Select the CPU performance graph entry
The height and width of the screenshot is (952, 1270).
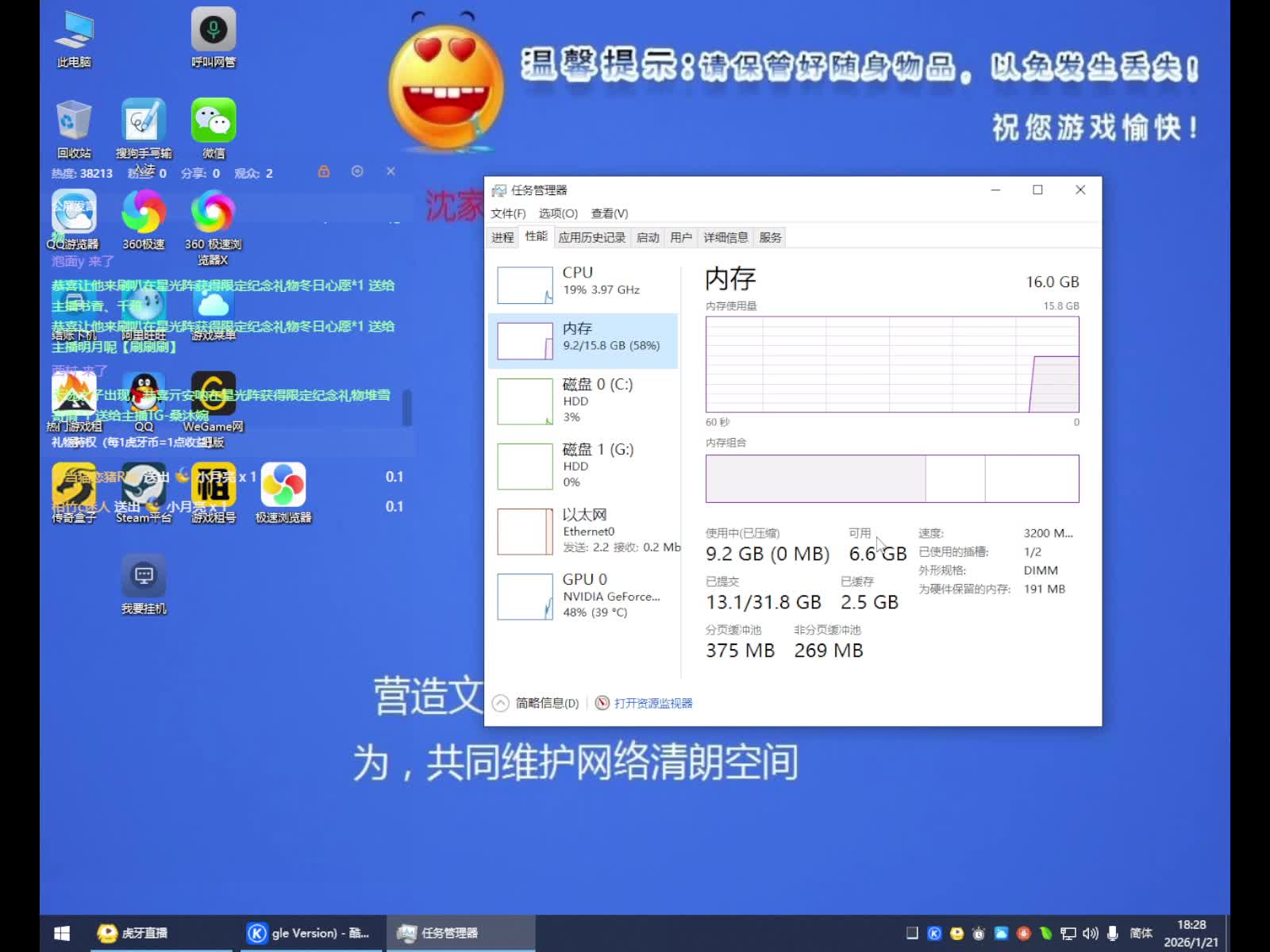point(583,284)
